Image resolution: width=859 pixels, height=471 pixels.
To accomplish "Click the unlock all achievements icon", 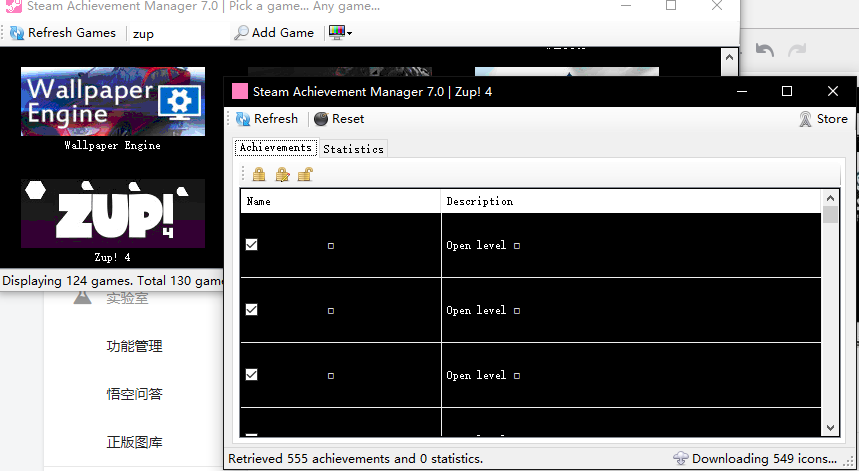I will (305, 175).
